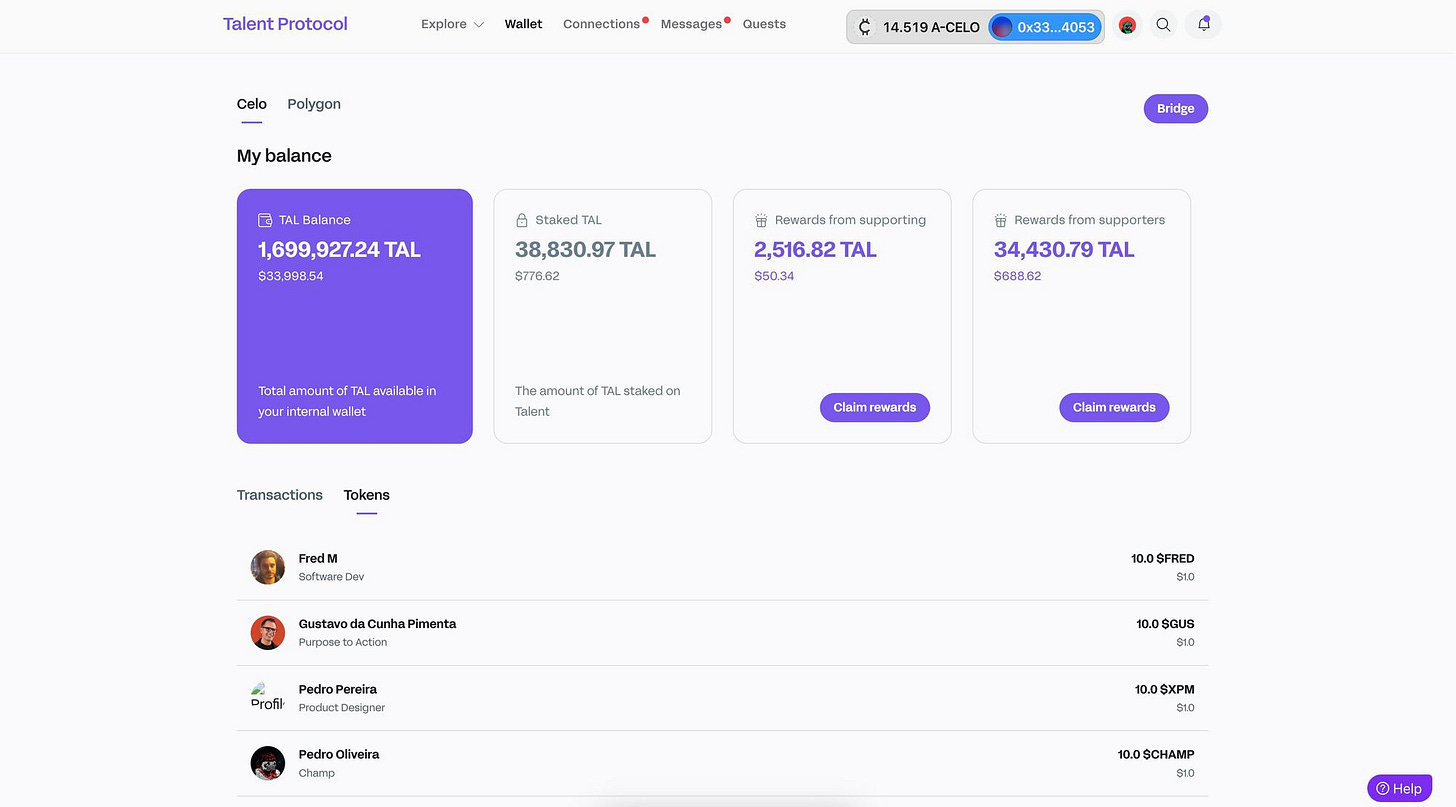
Task: Open the Gustavo da Cunha Pimenta name
Action: (377, 624)
